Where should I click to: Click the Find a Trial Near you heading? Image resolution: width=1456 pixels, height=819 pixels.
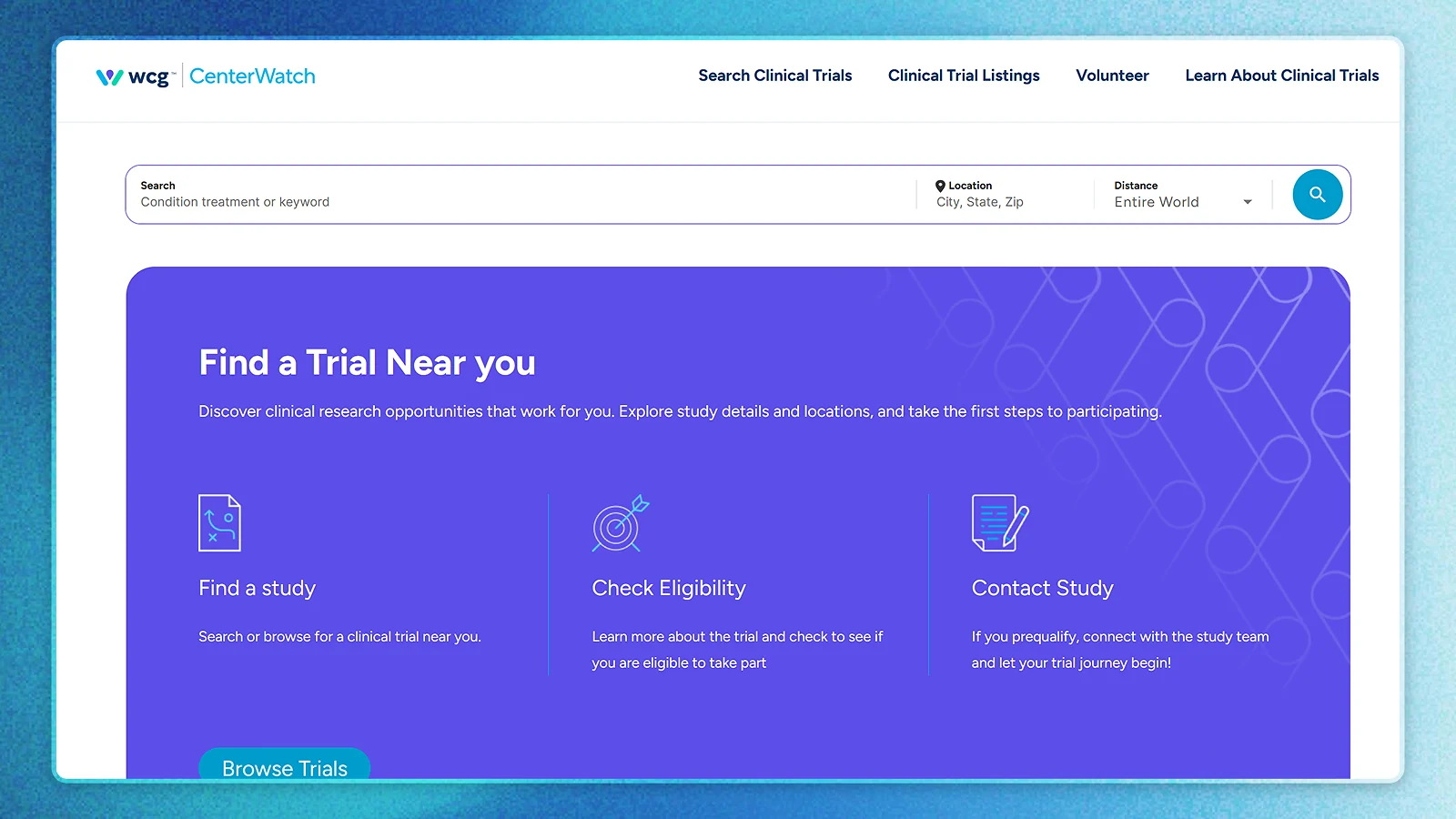(x=367, y=363)
